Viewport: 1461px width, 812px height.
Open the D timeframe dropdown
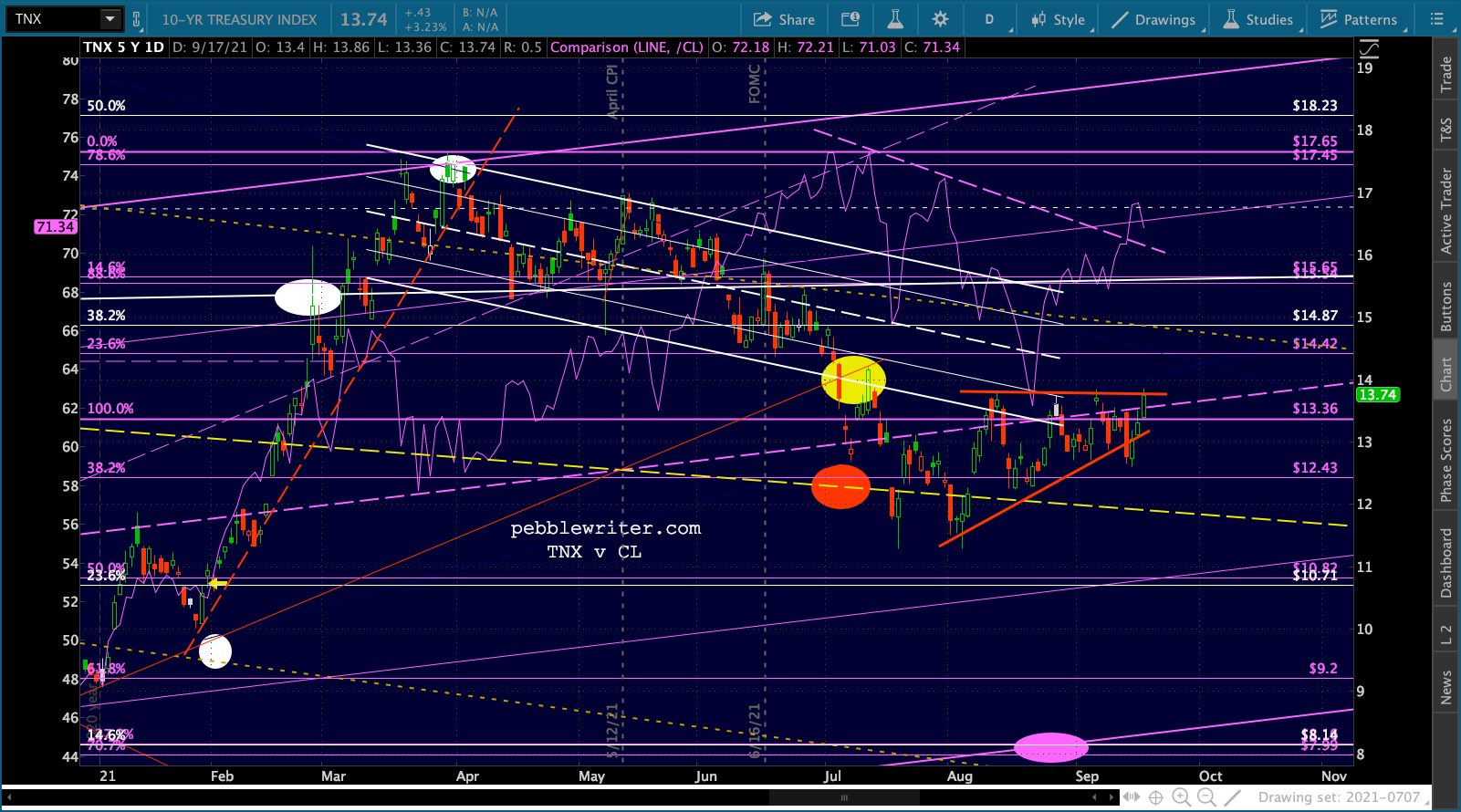[x=989, y=19]
